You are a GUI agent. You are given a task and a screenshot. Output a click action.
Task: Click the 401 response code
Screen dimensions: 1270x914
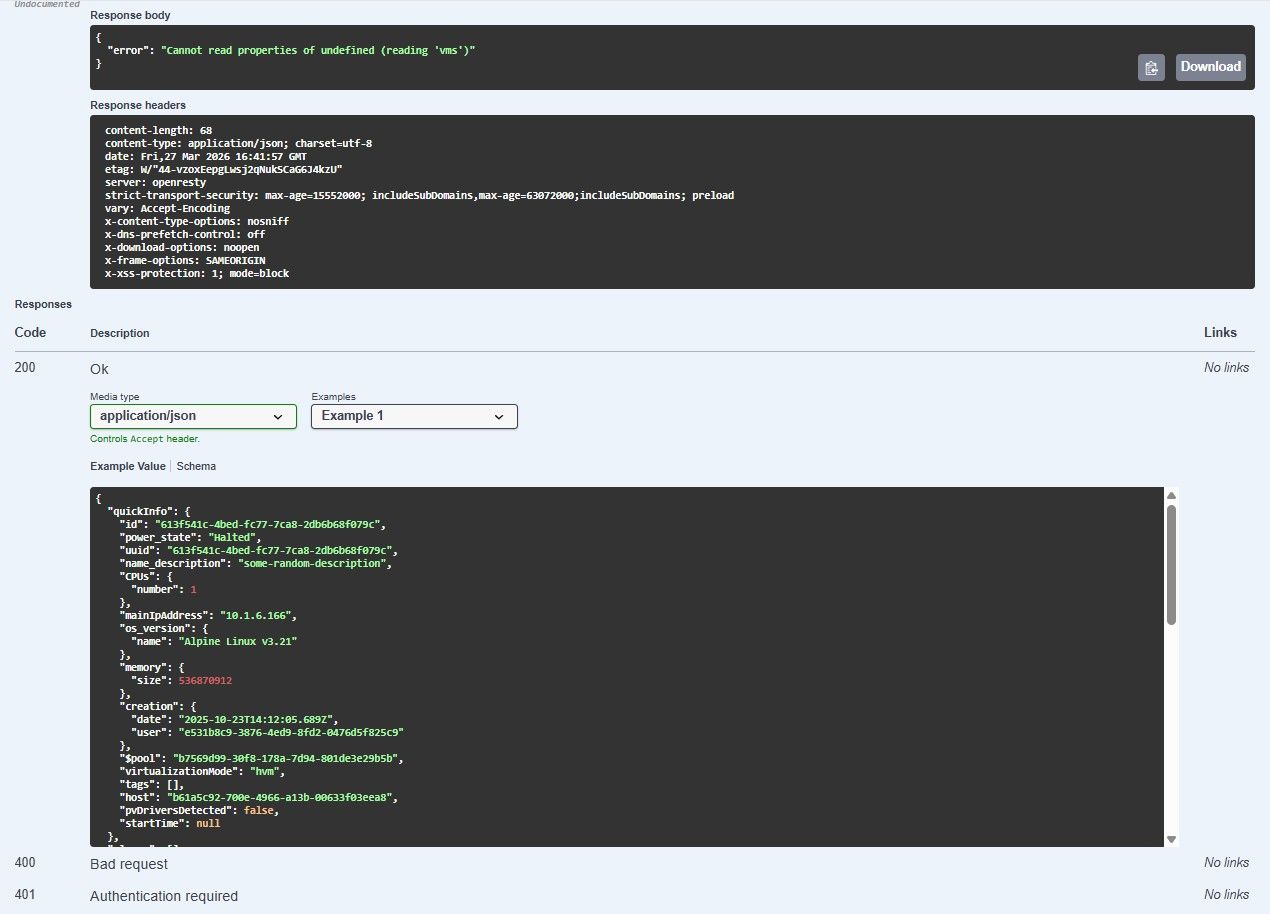click(25, 896)
